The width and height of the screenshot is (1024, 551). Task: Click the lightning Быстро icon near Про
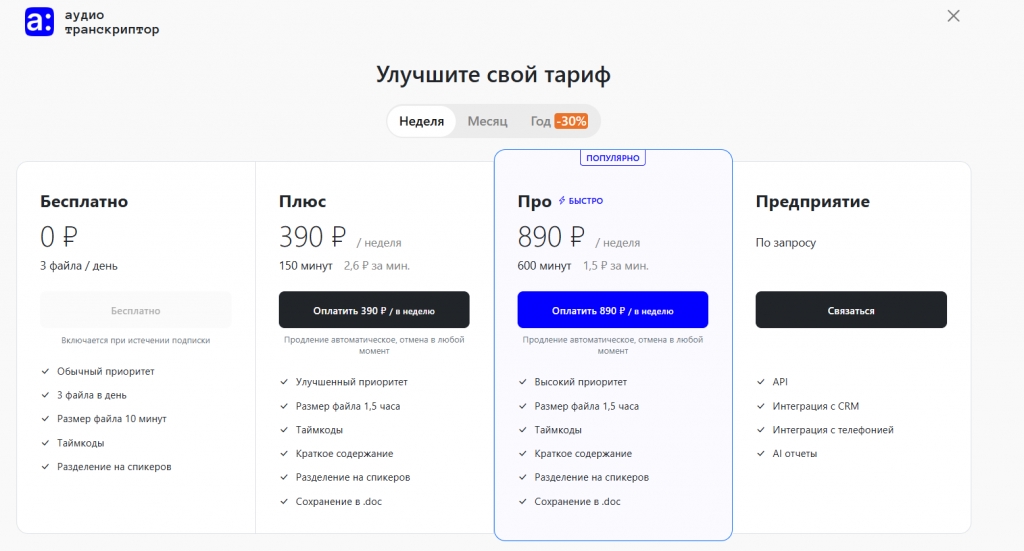(563, 201)
